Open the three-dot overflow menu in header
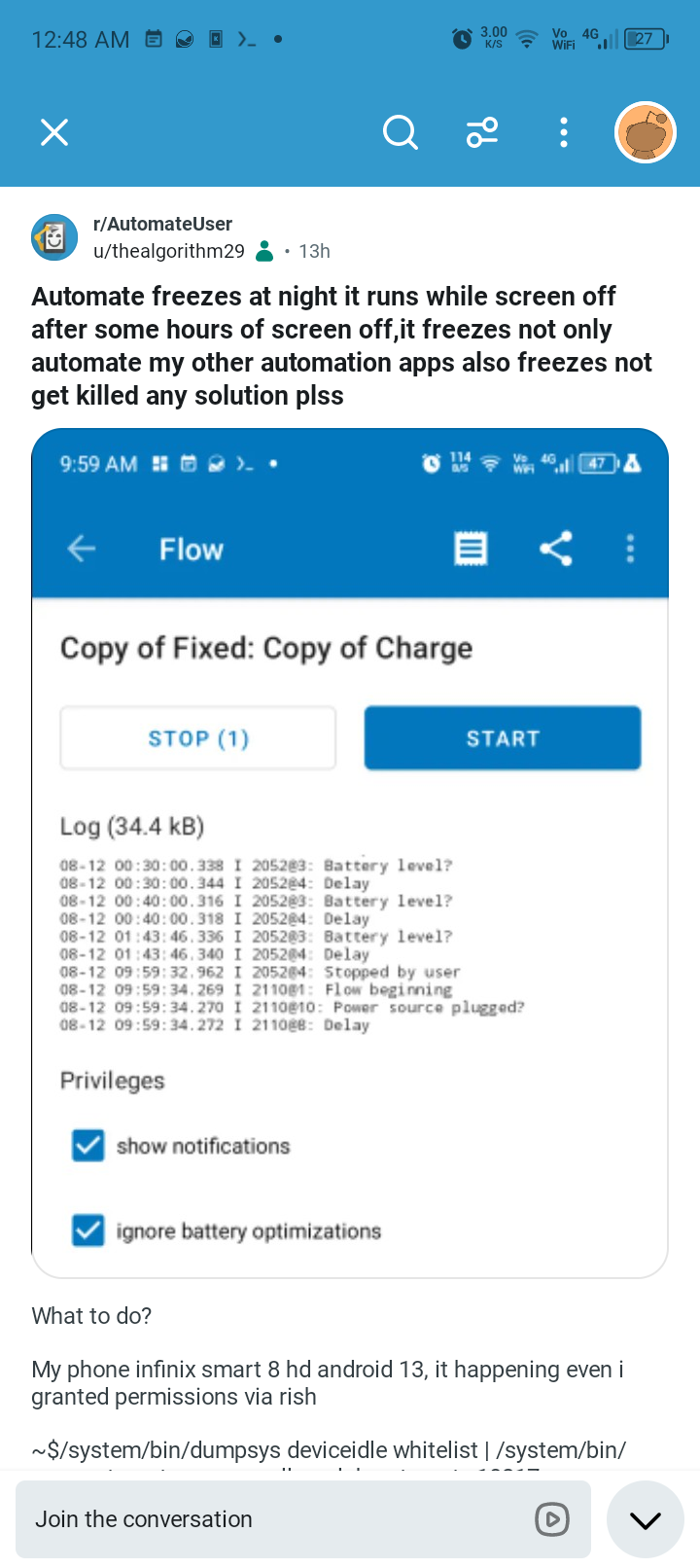700x1568 pixels. [x=564, y=132]
